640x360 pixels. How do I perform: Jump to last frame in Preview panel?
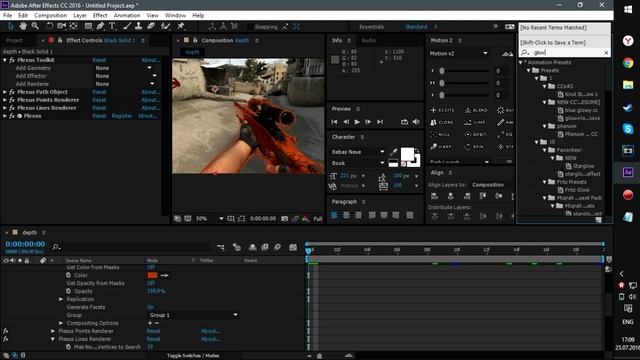click(380, 122)
